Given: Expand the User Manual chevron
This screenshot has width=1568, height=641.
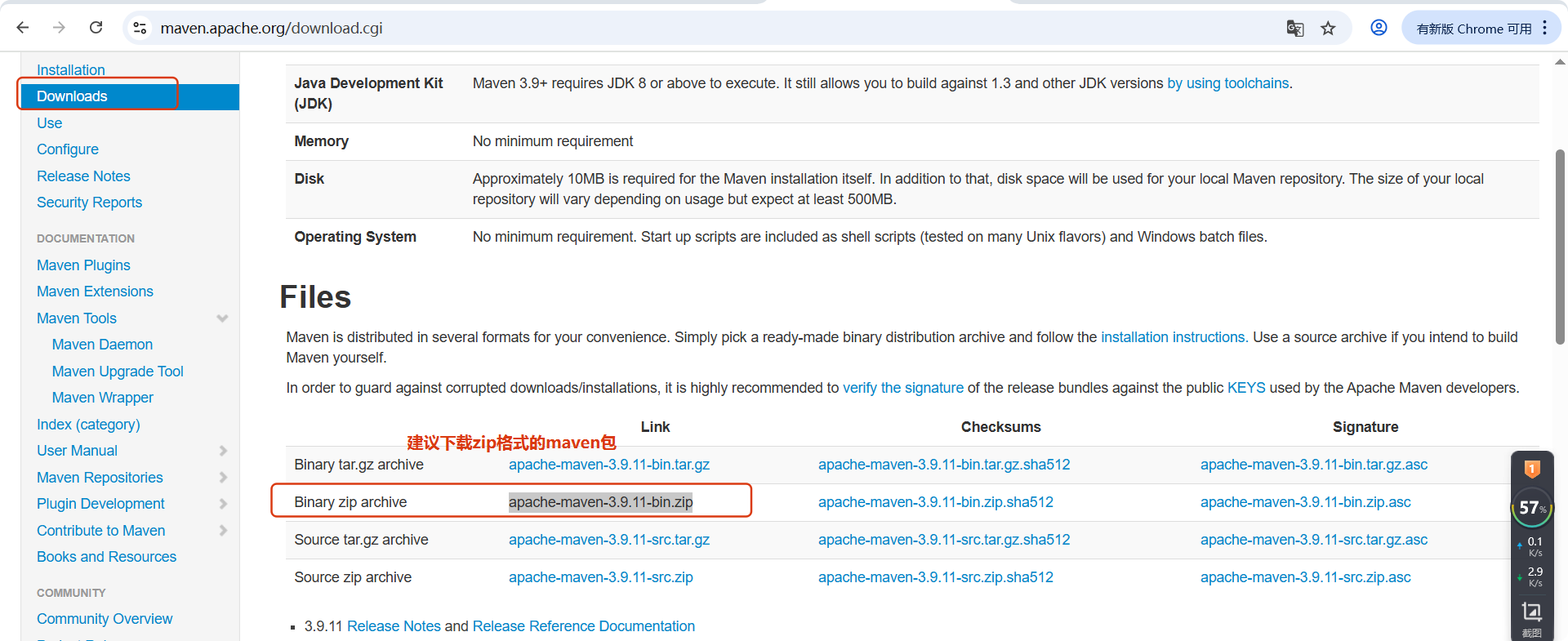Looking at the screenshot, I should click(x=223, y=451).
